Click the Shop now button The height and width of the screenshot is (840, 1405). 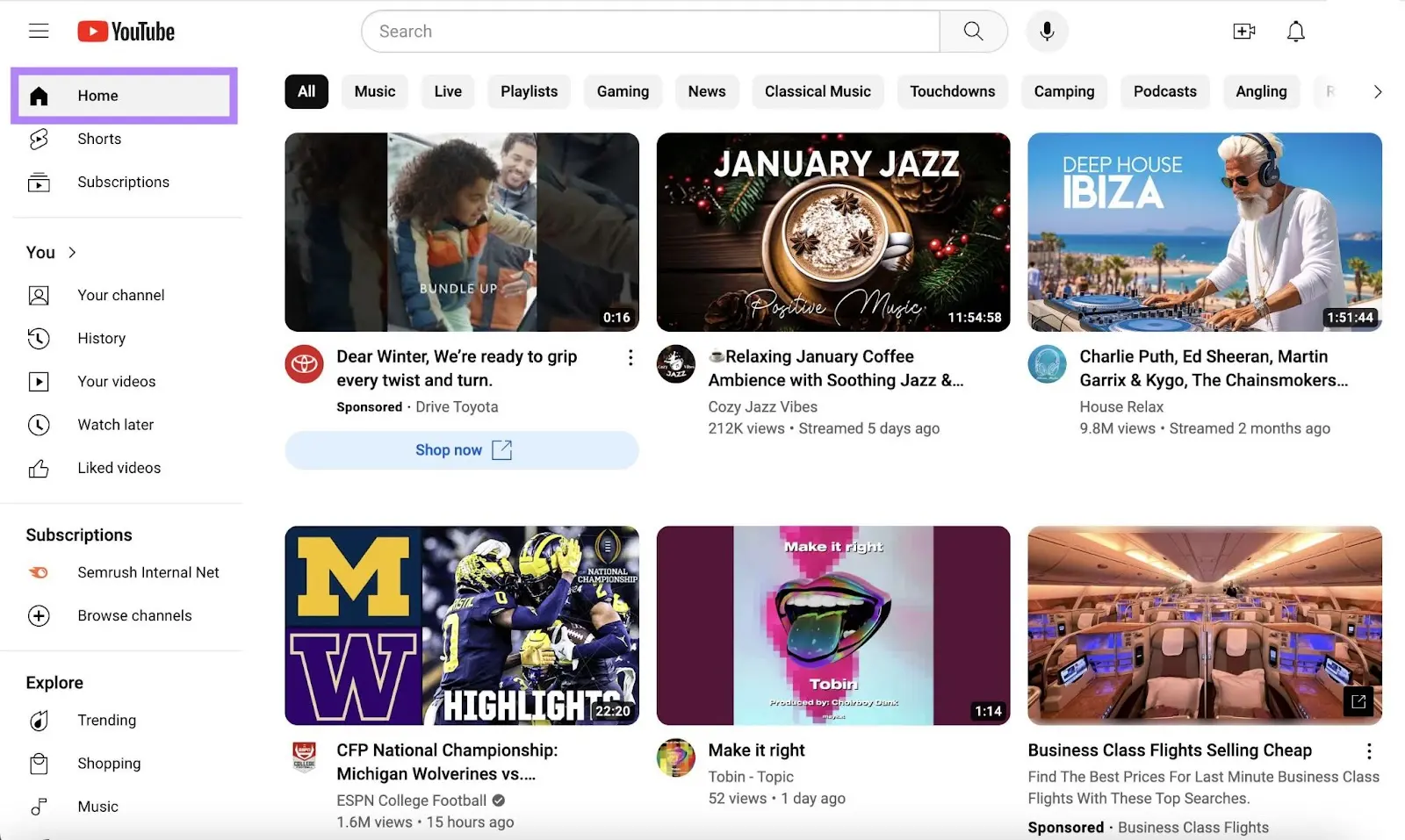(x=462, y=450)
